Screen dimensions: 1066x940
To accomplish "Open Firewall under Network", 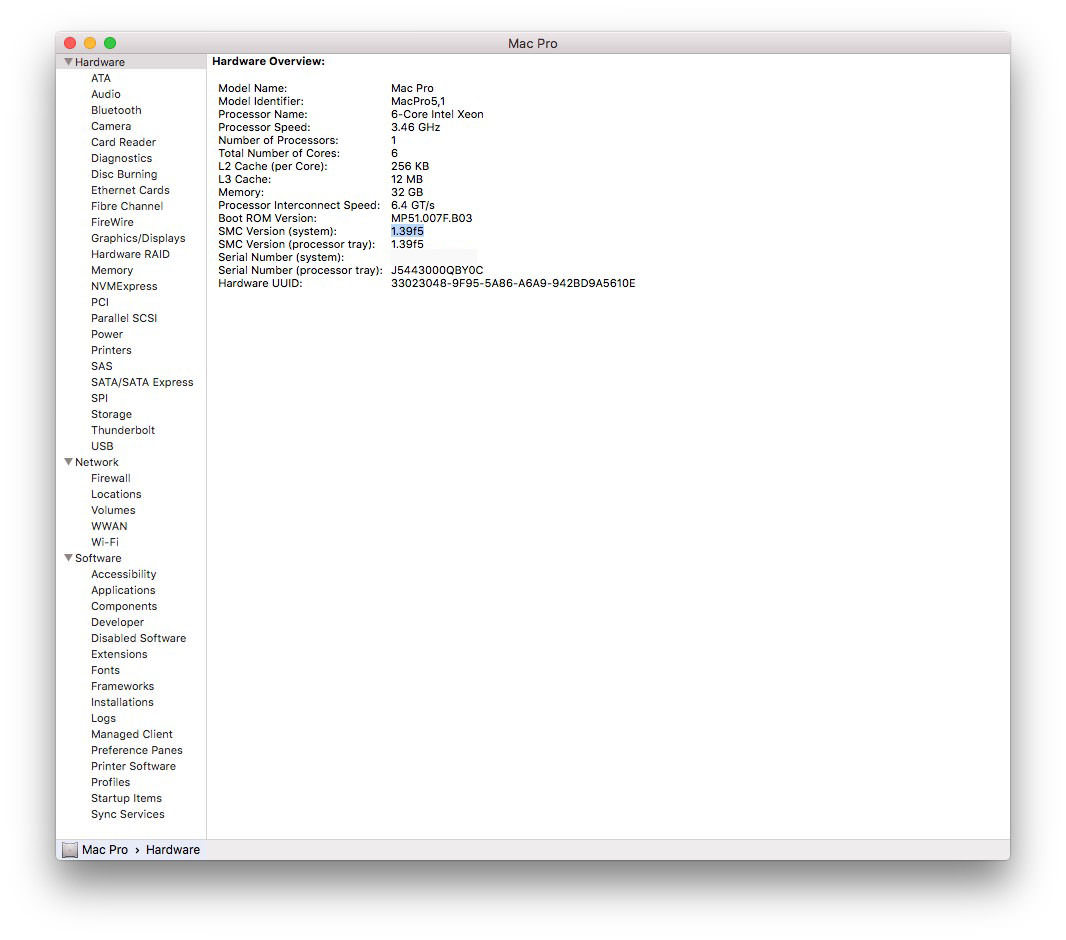I will coord(110,478).
